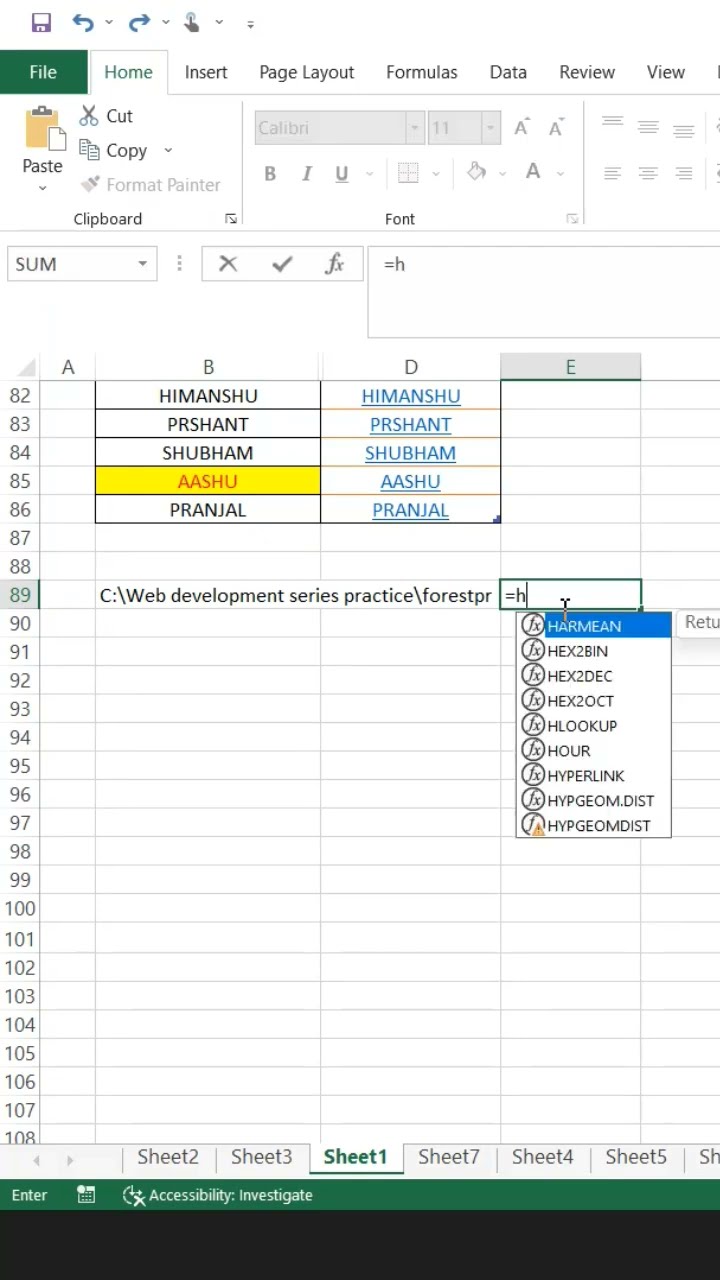Click the Paste clipboard icon
The image size is (720, 1280).
click(43, 129)
